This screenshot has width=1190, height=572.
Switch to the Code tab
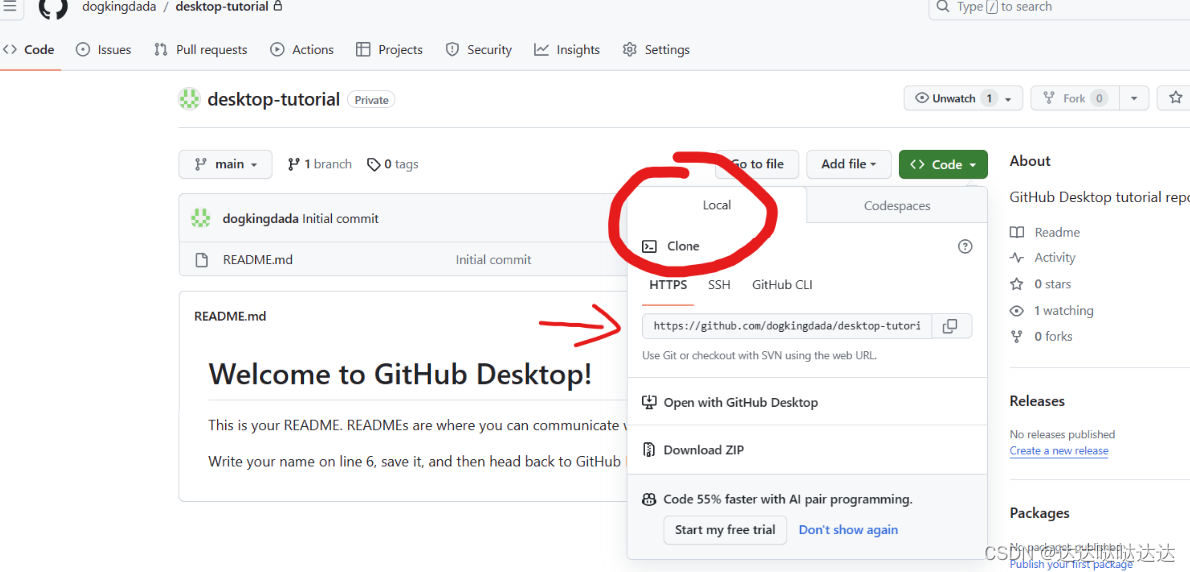(x=29, y=49)
